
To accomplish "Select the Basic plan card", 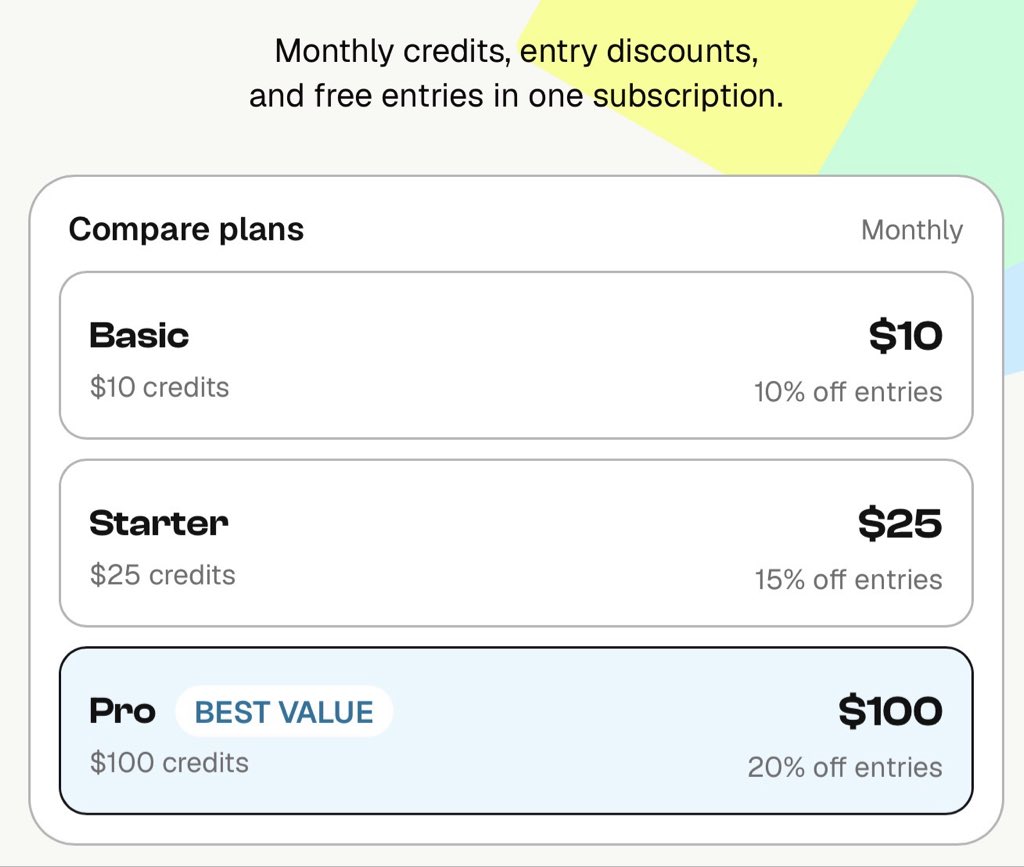I will [516, 355].
